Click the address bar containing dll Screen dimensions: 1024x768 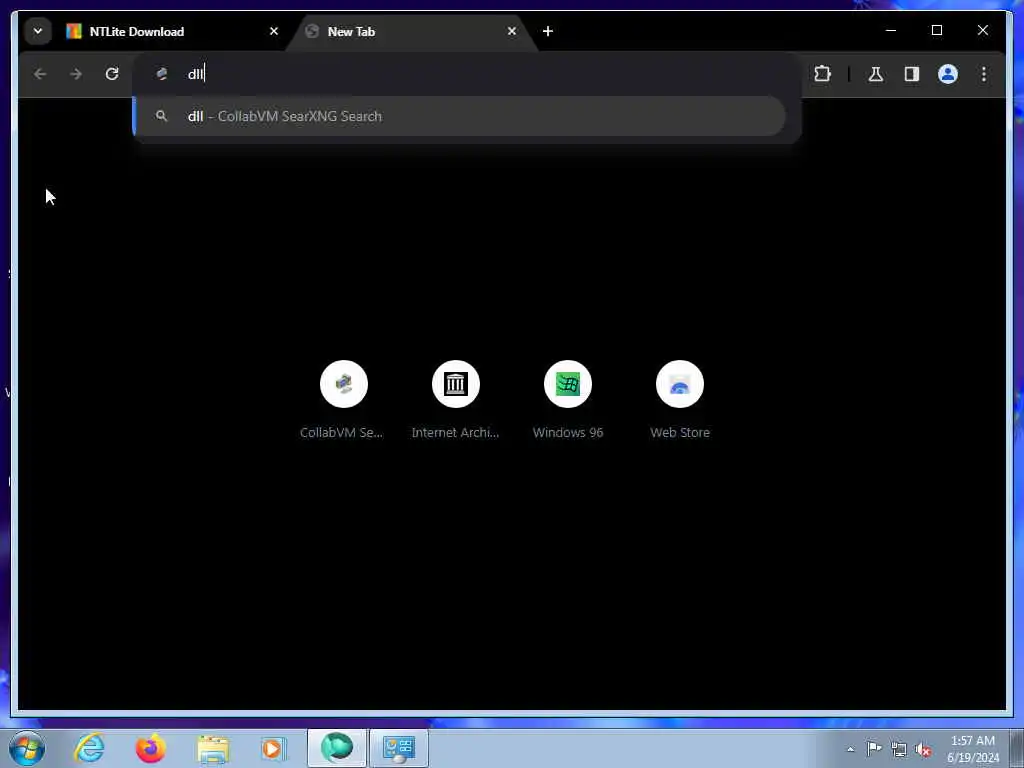(x=467, y=74)
